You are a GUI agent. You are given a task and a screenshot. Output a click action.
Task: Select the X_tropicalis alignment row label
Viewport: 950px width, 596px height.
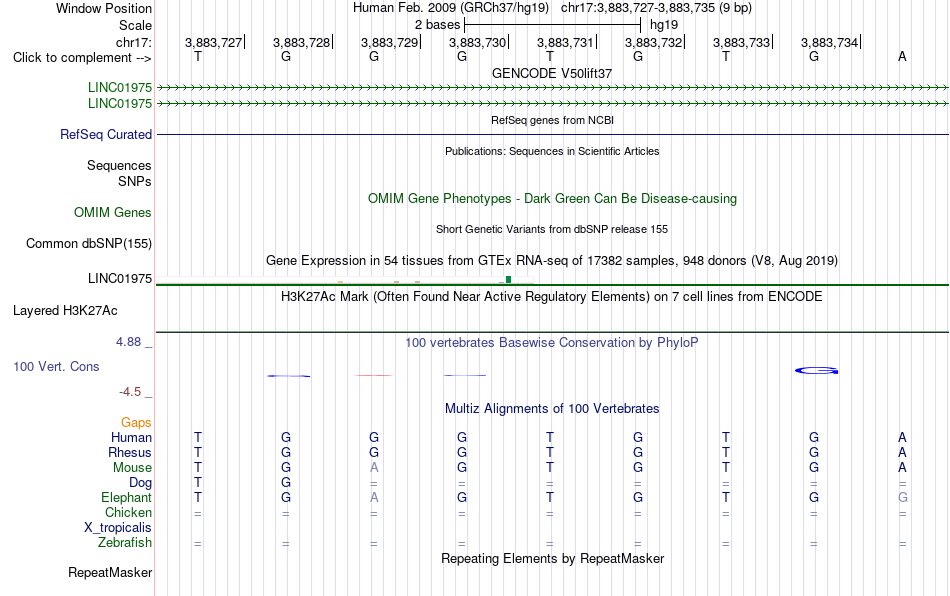click(x=118, y=528)
